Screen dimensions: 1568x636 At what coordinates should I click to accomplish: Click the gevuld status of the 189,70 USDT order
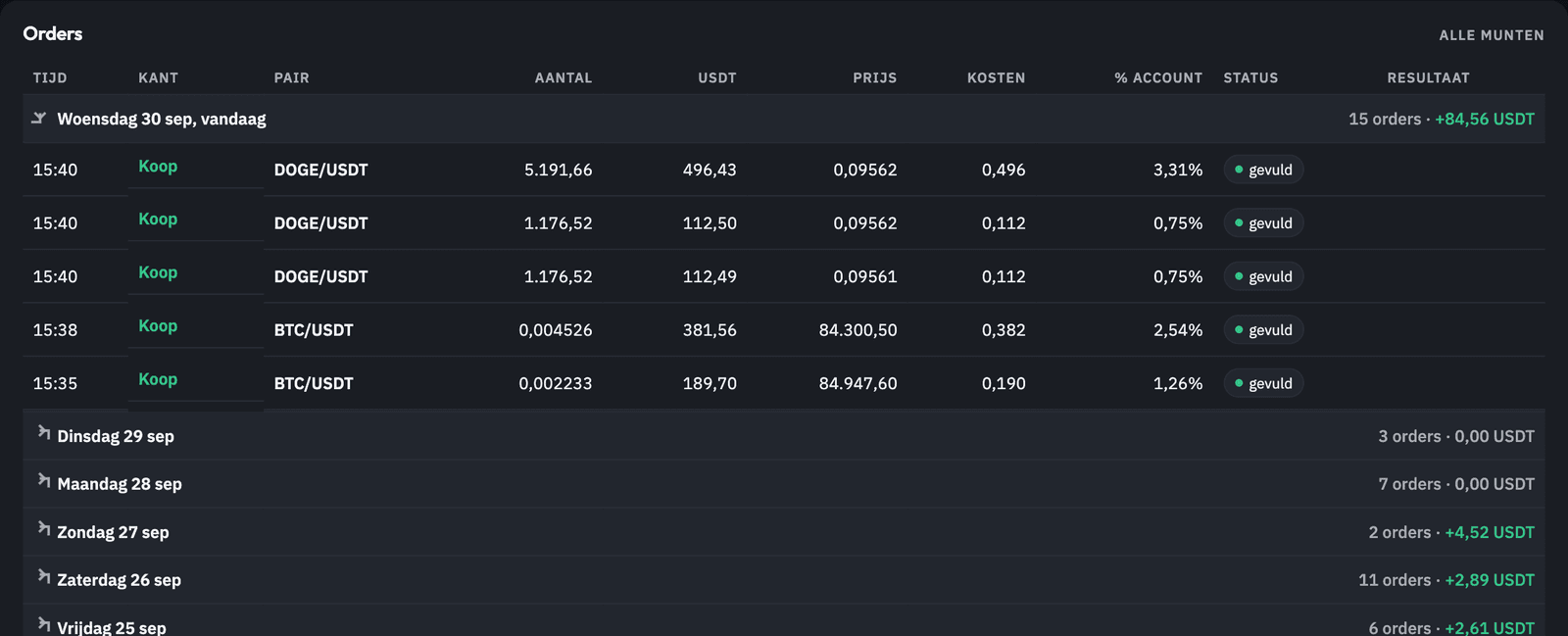(x=1263, y=383)
